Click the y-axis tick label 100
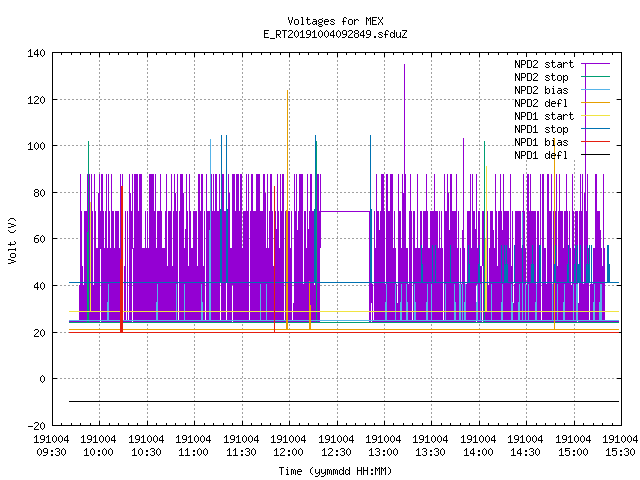Image resolution: width=640 pixels, height=480 pixels. (36, 146)
